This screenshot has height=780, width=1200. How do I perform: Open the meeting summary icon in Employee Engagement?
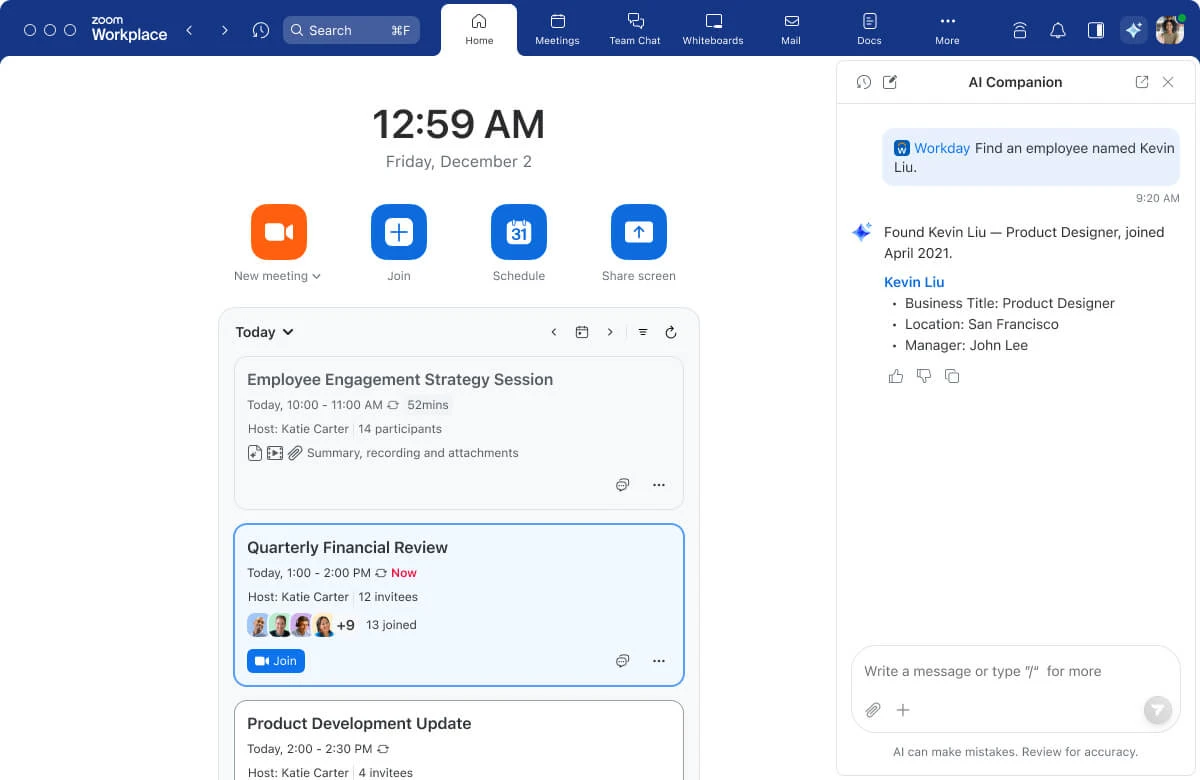[x=255, y=453]
